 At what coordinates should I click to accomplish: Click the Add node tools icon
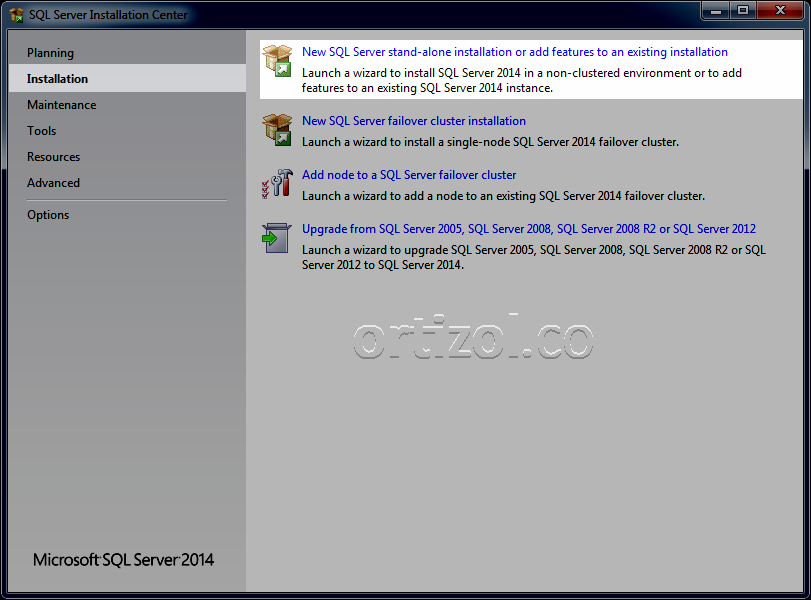tap(277, 184)
